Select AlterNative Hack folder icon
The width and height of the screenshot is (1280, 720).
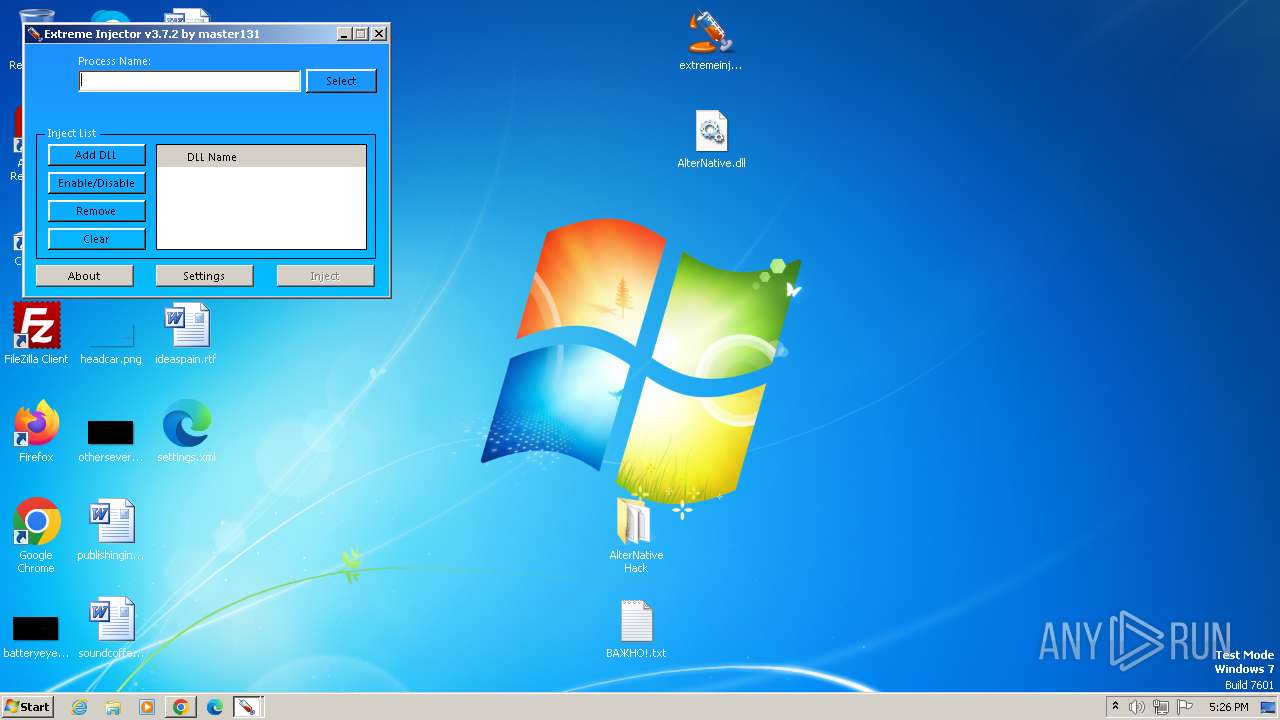point(636,535)
